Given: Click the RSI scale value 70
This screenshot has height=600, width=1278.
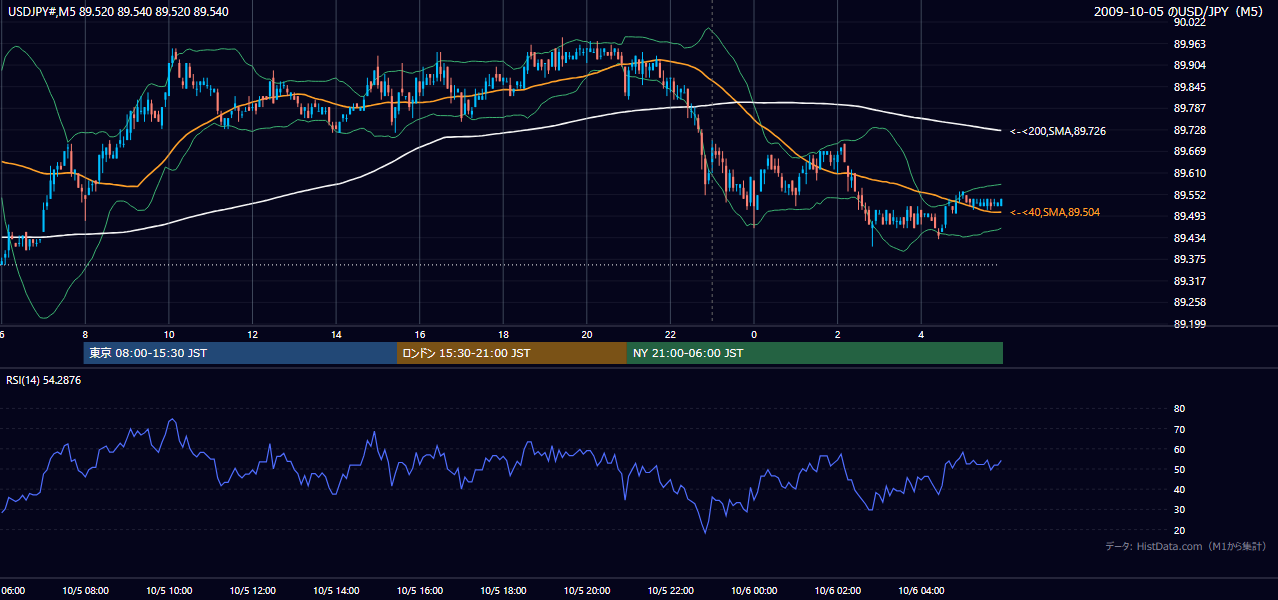Looking at the screenshot, I should pos(1179,429).
